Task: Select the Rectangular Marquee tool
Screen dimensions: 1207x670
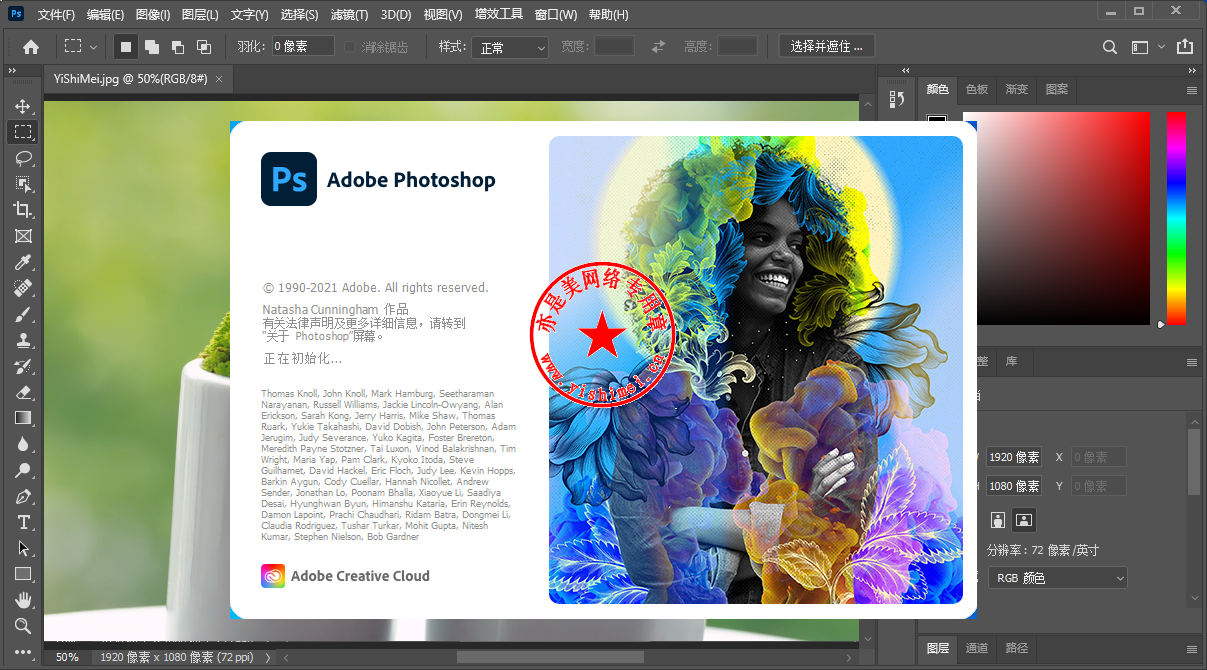Action: (23, 132)
